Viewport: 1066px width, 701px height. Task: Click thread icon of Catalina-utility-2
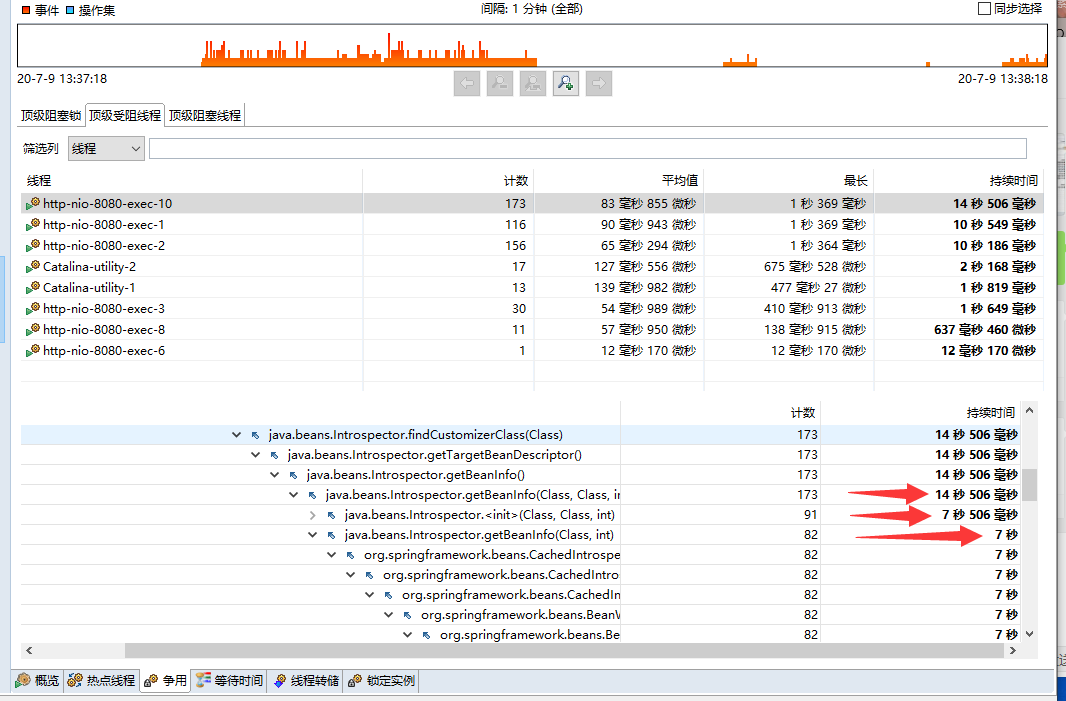click(33, 267)
